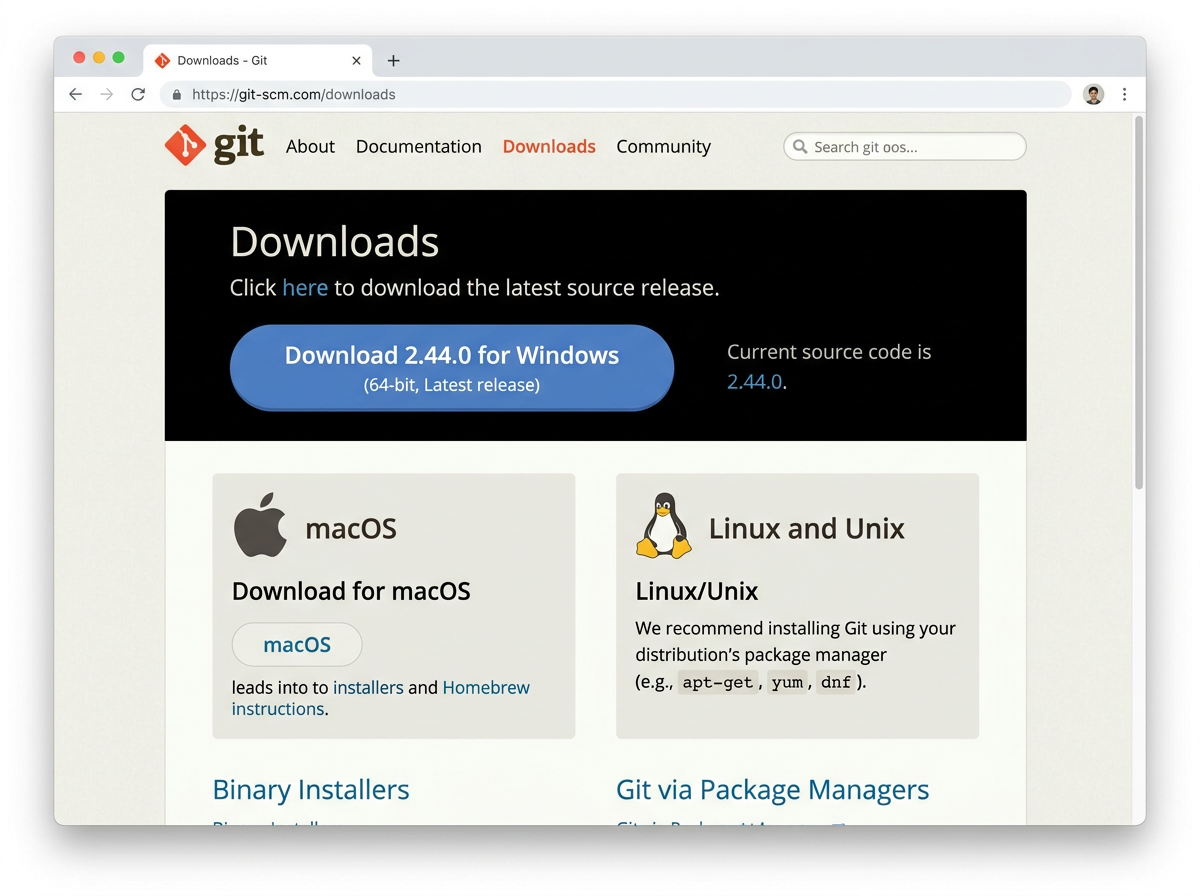1200x896 pixels.
Task: Click in the Search git input field
Action: [x=905, y=147]
